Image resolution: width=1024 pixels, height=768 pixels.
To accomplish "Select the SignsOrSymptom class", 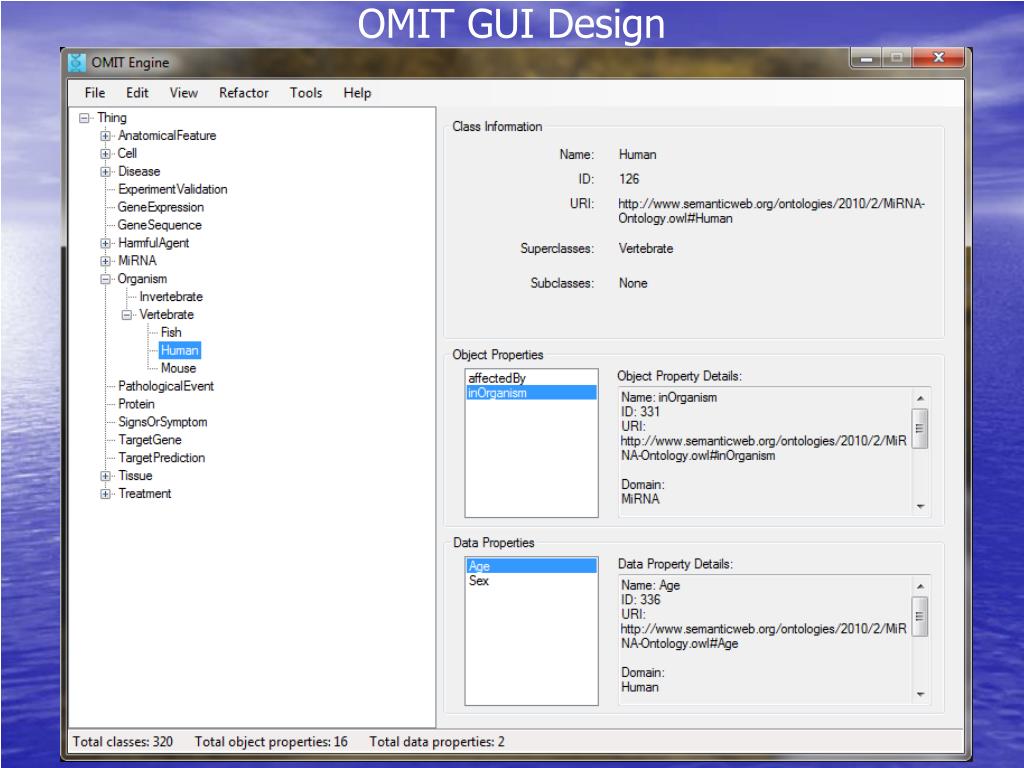I will 163,422.
